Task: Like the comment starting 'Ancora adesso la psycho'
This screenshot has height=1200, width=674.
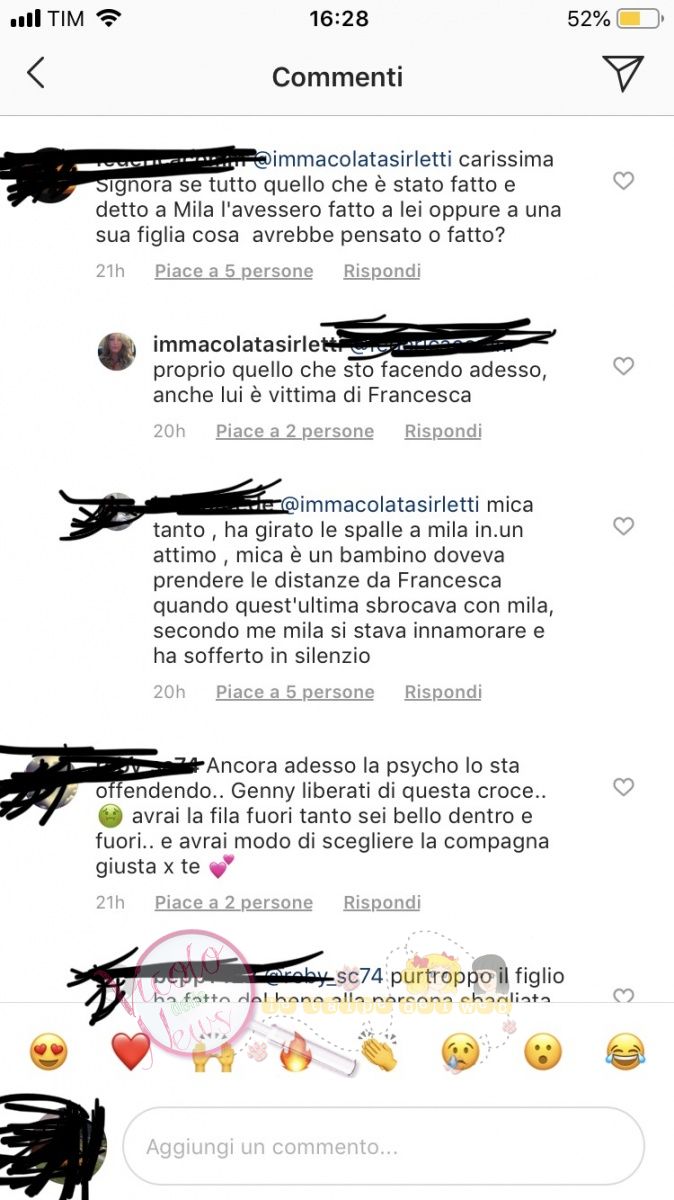Action: (x=623, y=787)
